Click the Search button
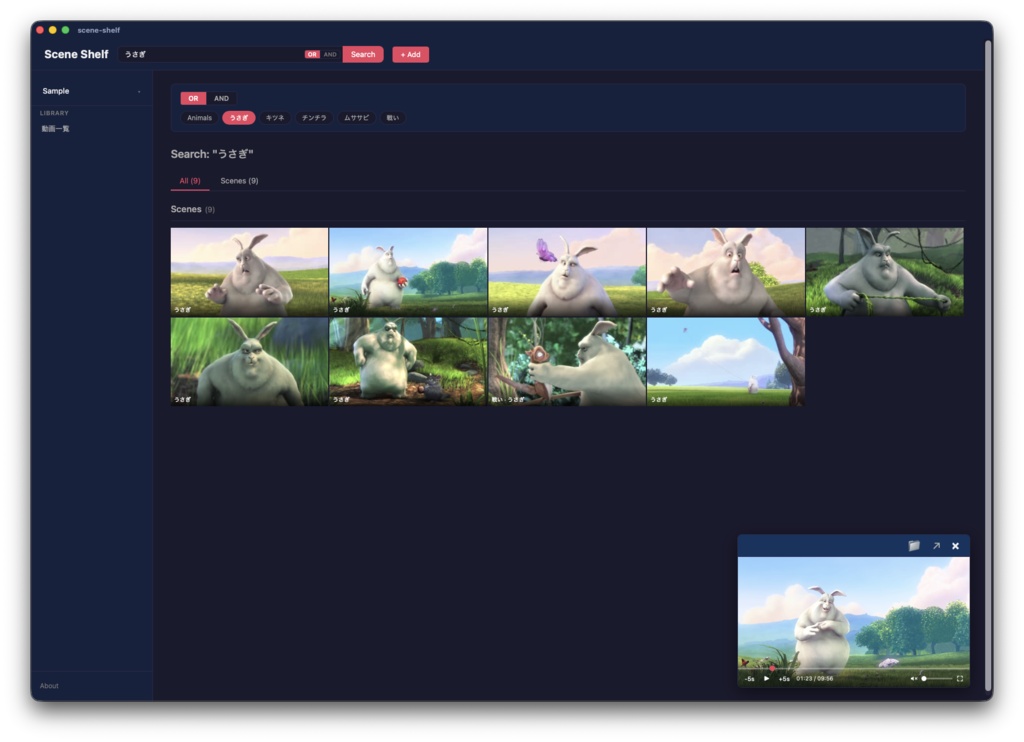This screenshot has width=1024, height=742. pos(362,54)
